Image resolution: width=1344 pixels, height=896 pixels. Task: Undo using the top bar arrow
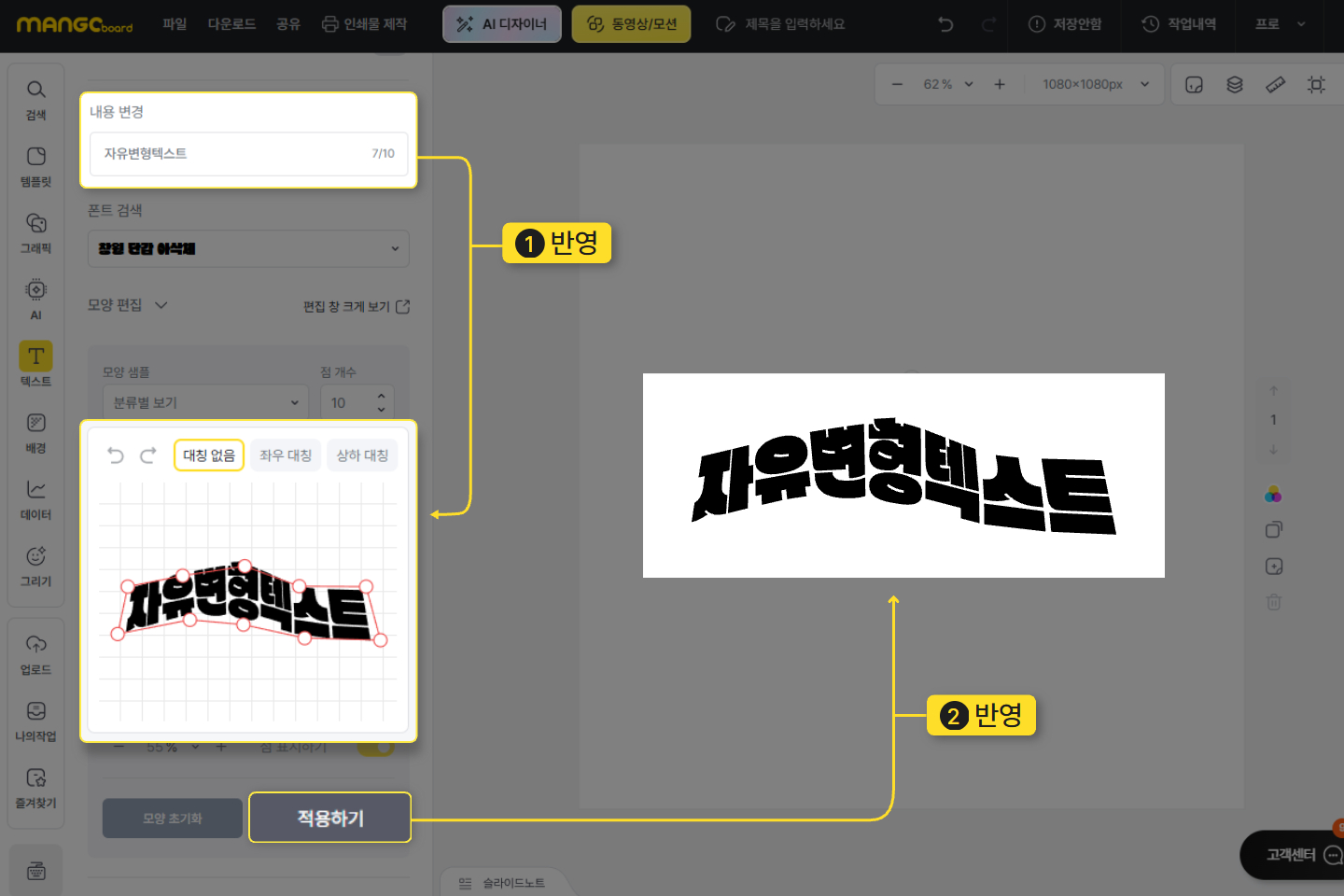pos(945,24)
